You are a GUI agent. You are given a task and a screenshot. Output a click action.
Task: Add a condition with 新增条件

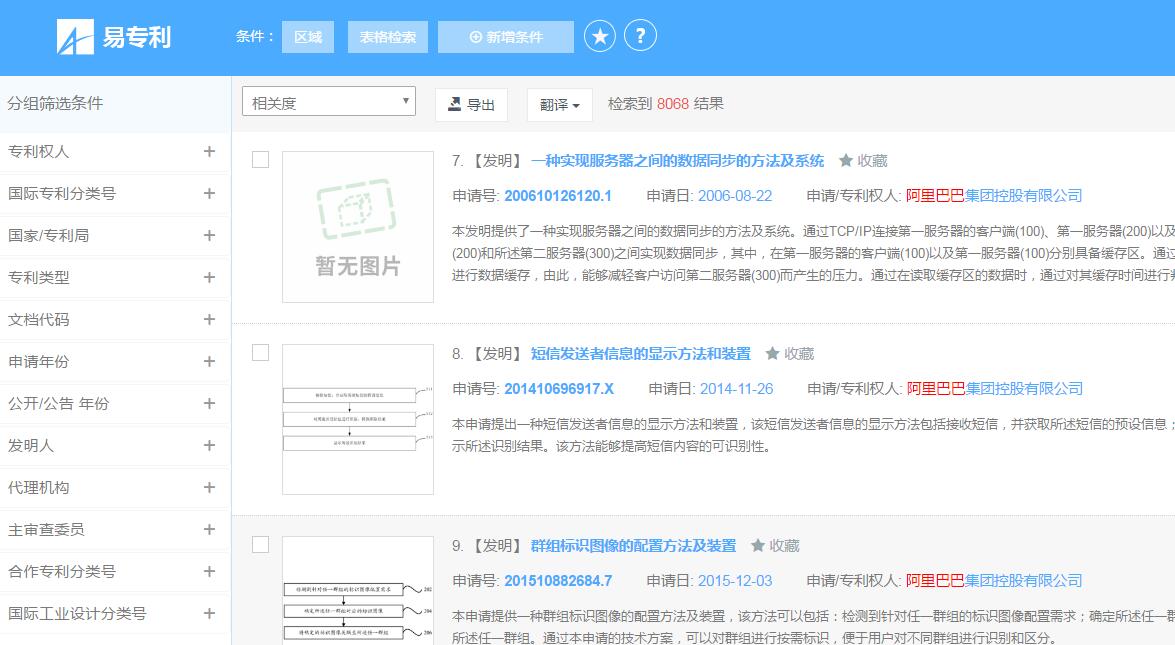[x=506, y=37]
